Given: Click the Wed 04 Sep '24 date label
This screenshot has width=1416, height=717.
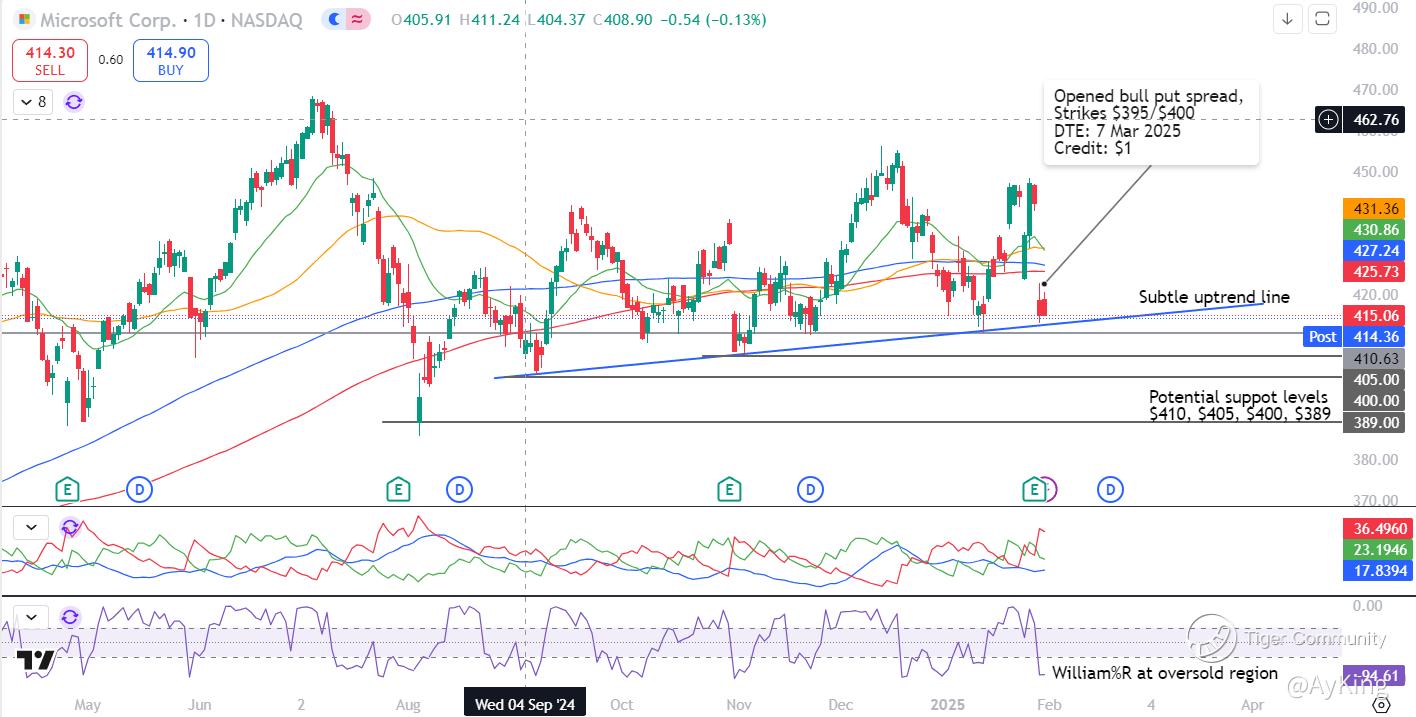Looking at the screenshot, I should tap(525, 705).
